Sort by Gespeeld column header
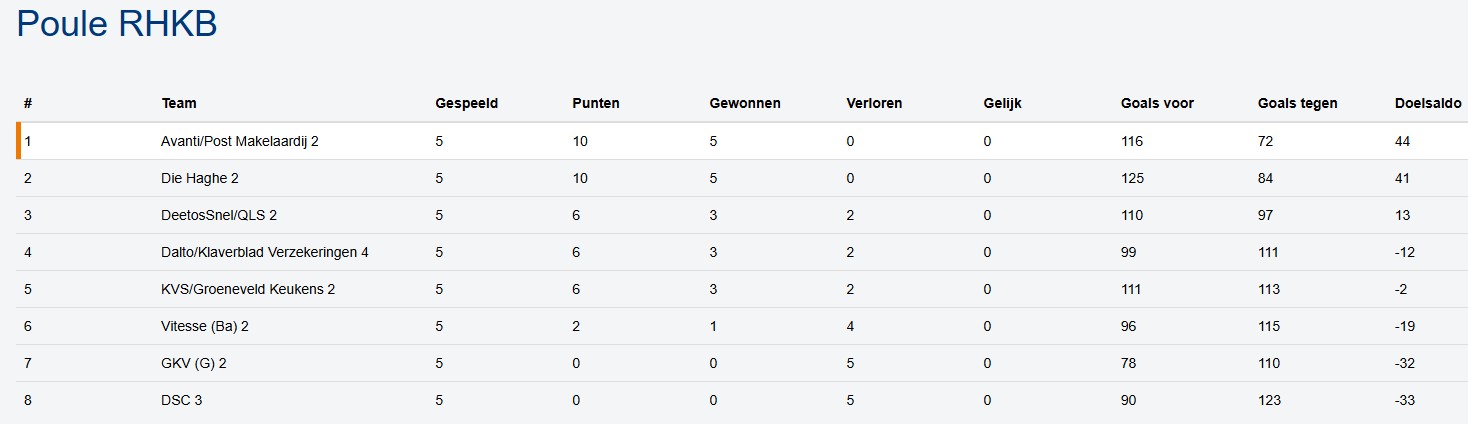 (466, 103)
